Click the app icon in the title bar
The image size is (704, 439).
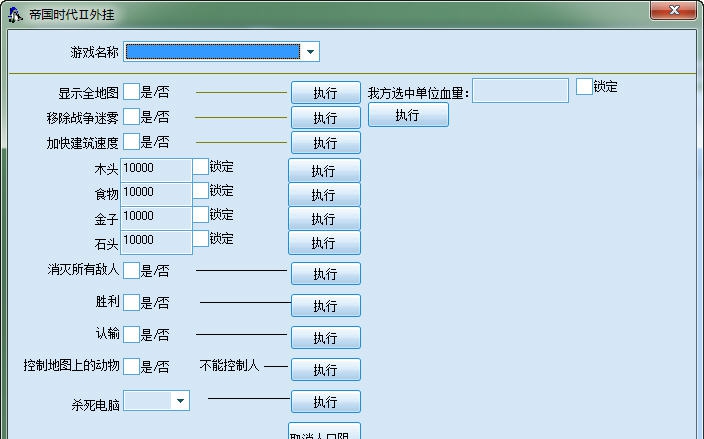15,15
